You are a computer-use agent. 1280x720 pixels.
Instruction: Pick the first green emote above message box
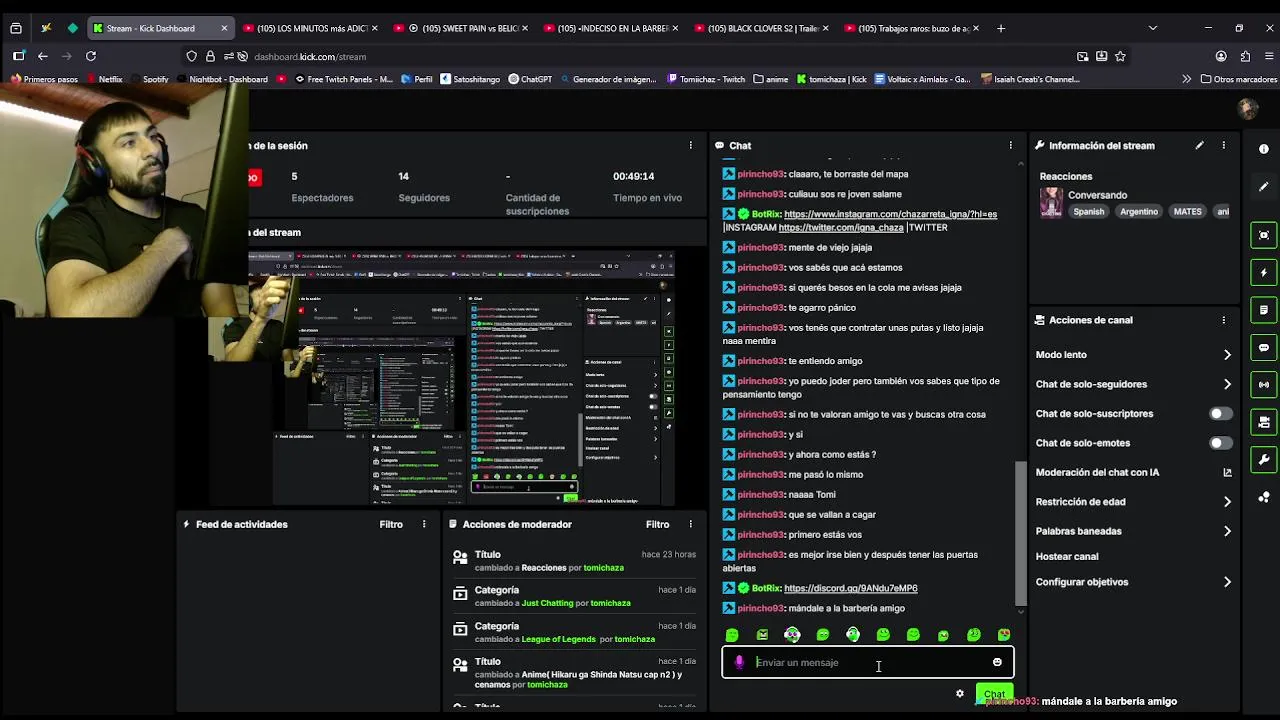[x=732, y=635]
